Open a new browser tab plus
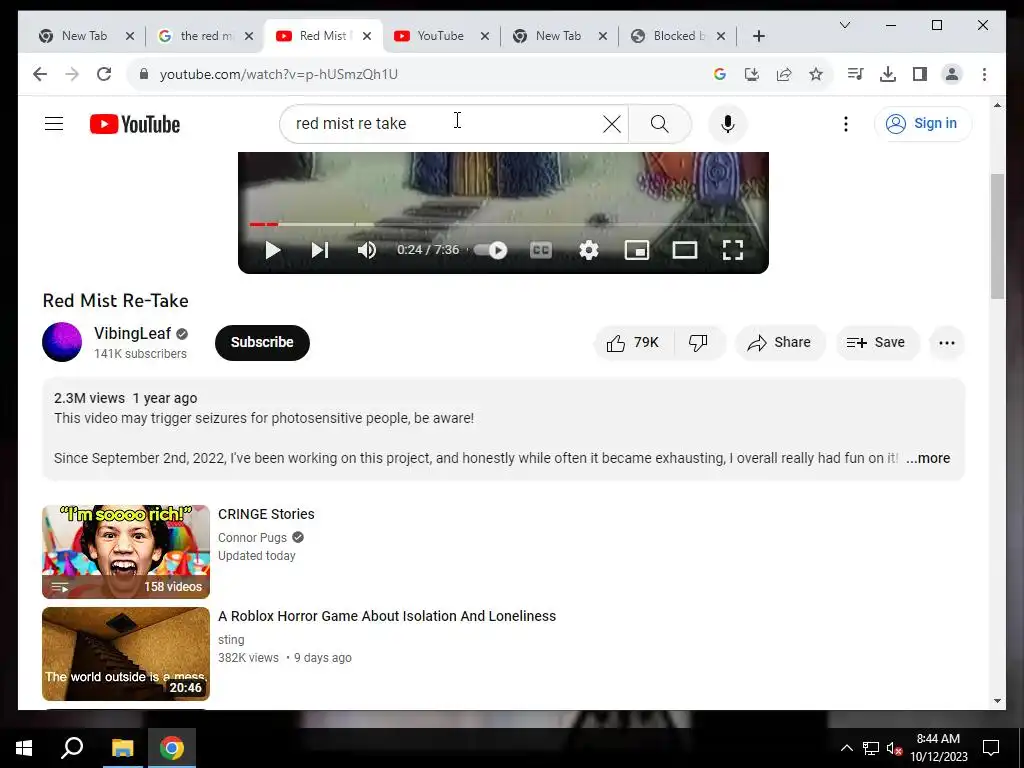Image resolution: width=1024 pixels, height=768 pixels. click(758, 36)
